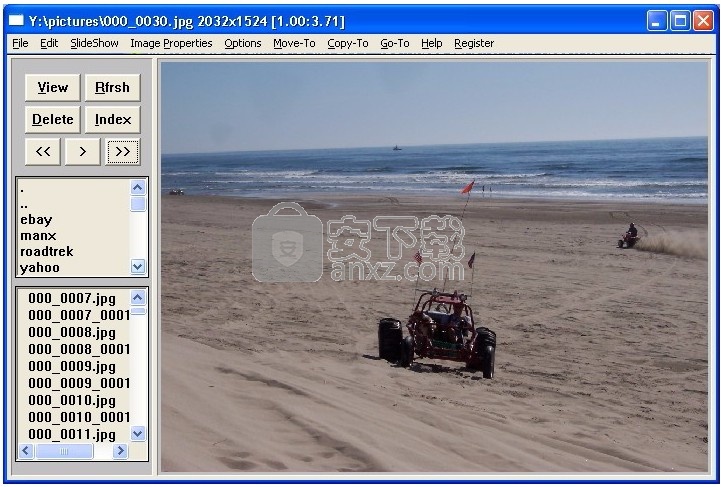Click the View button
Viewport: 721px width, 487px height.
[52, 87]
